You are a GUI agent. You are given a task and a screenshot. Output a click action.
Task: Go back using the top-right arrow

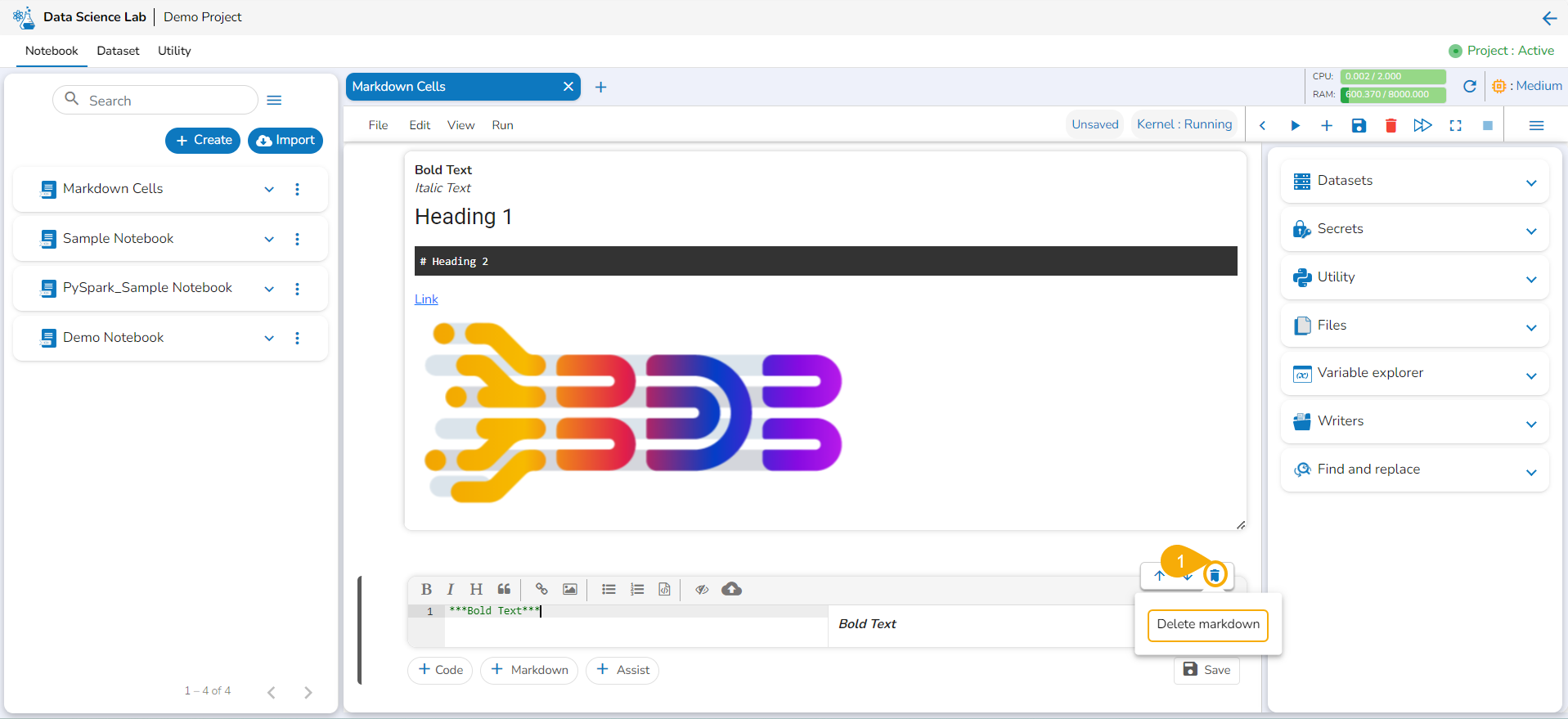[1549, 18]
